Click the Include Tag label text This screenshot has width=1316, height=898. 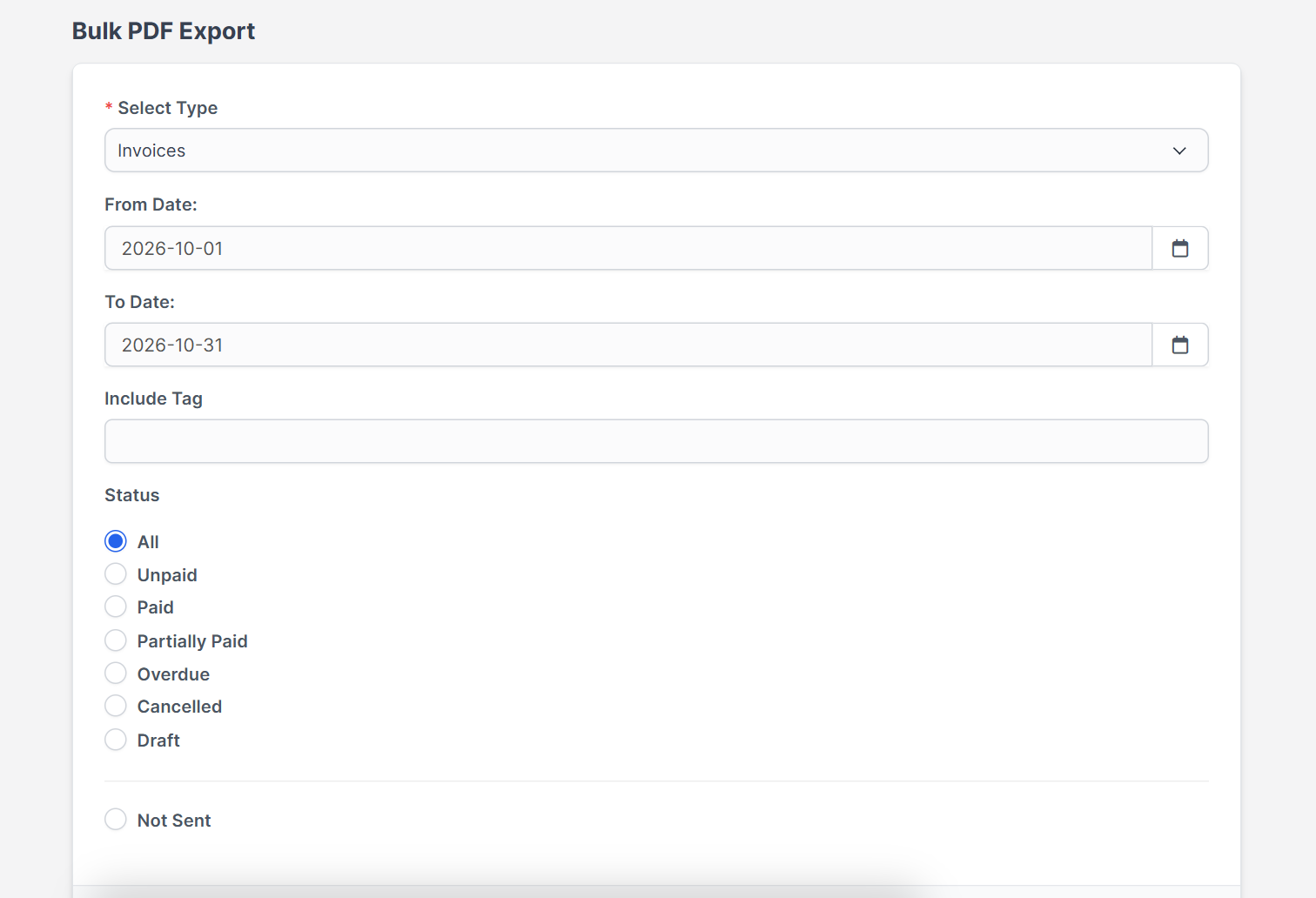click(x=153, y=399)
